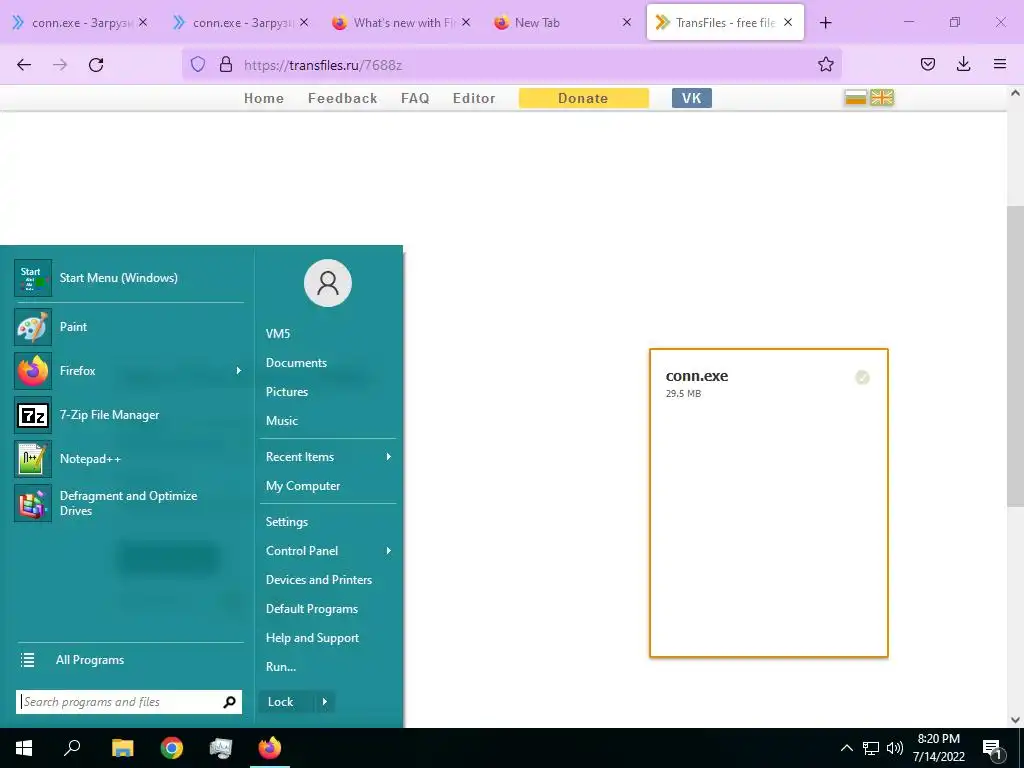Click the Windows Start button on the taskbar
Image resolution: width=1024 pixels, height=768 pixels.
(x=24, y=748)
